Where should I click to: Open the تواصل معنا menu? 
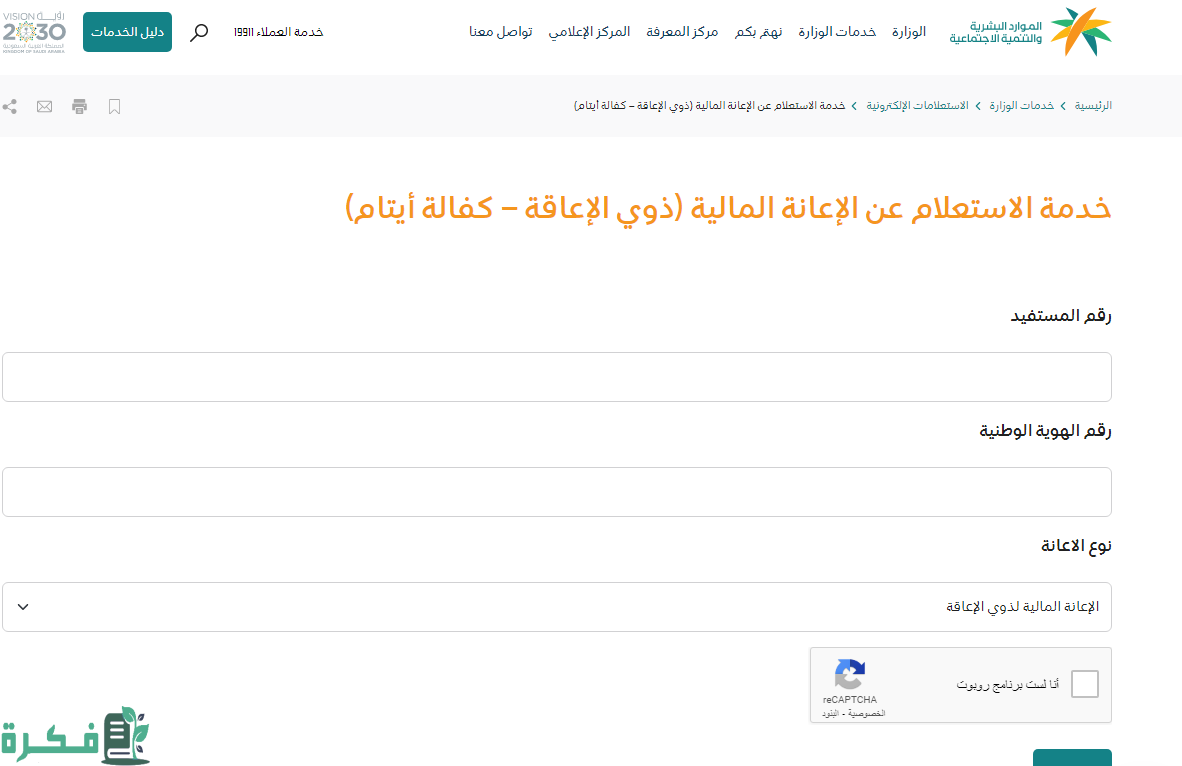tap(501, 32)
